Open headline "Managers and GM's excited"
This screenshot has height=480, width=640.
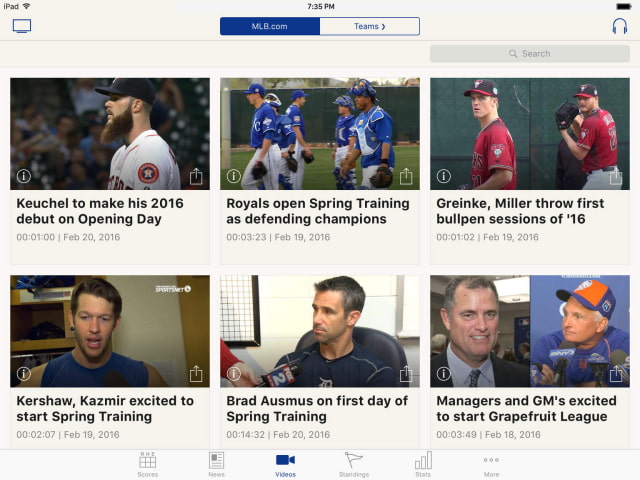coord(527,409)
